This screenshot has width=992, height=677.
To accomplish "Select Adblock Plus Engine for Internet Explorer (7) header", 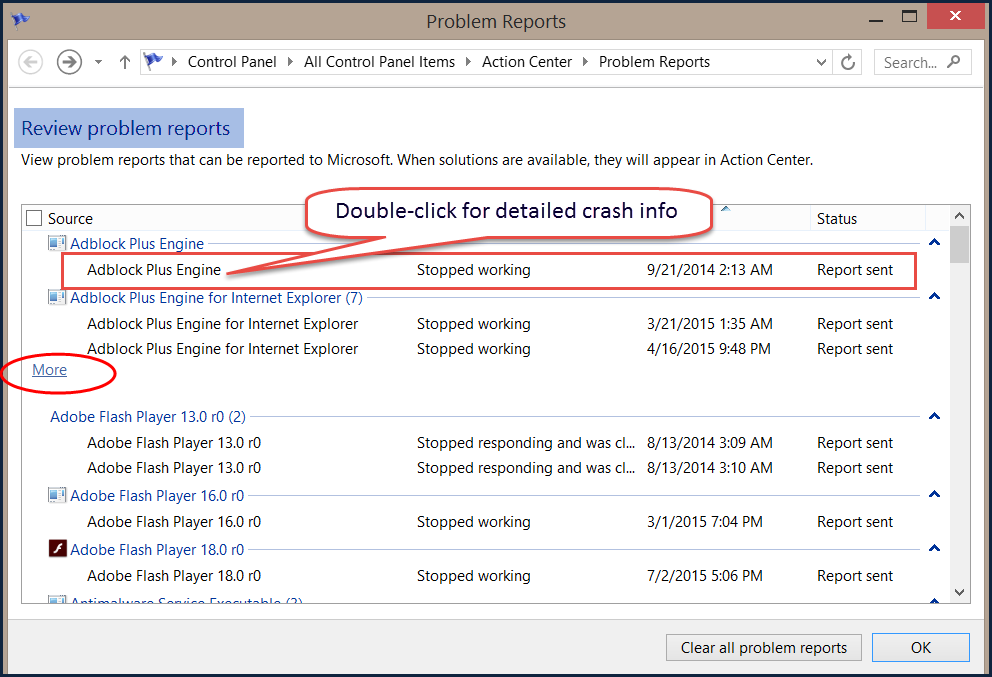I will pos(216,297).
